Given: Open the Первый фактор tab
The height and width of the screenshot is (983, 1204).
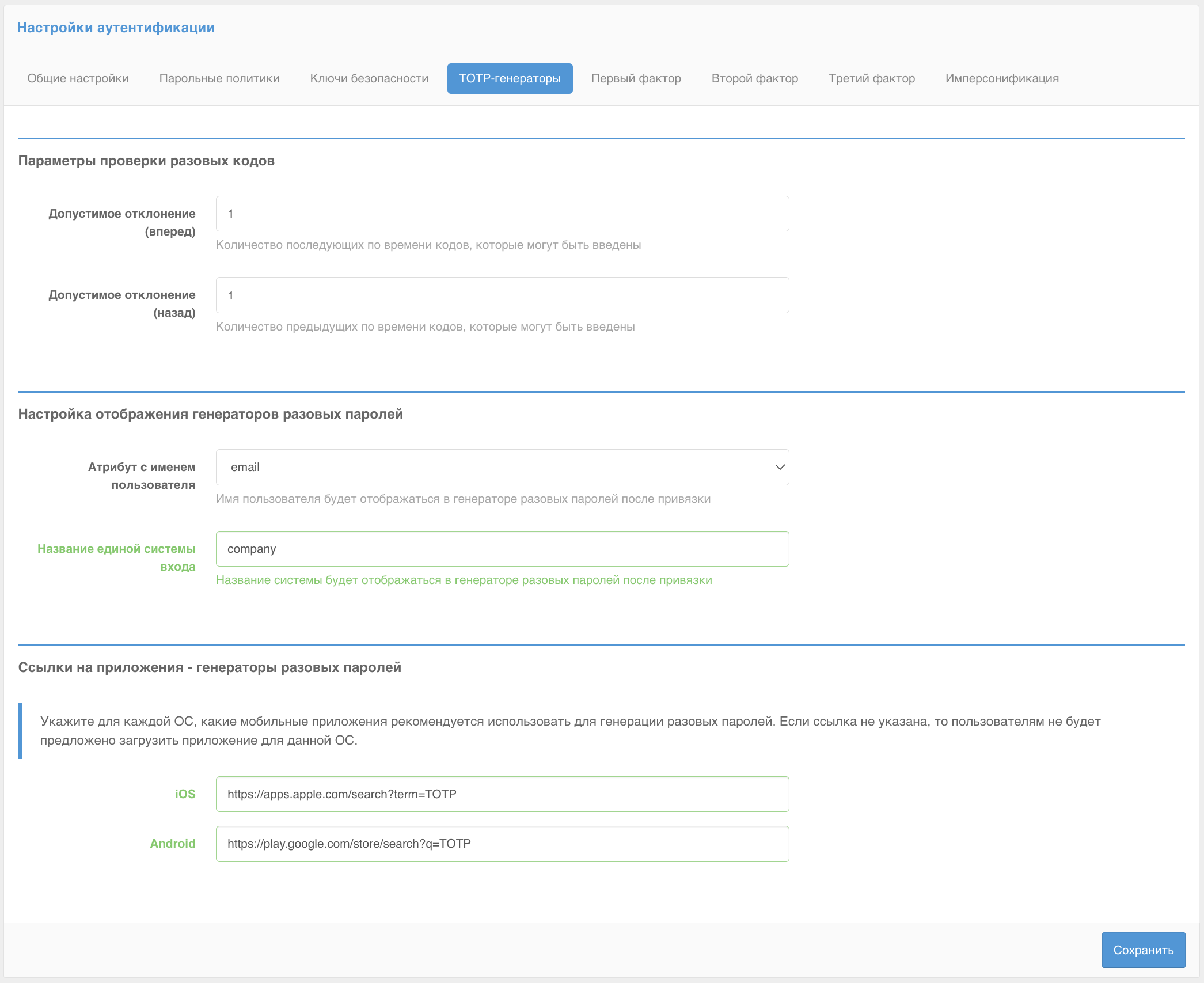Looking at the screenshot, I should (x=636, y=78).
